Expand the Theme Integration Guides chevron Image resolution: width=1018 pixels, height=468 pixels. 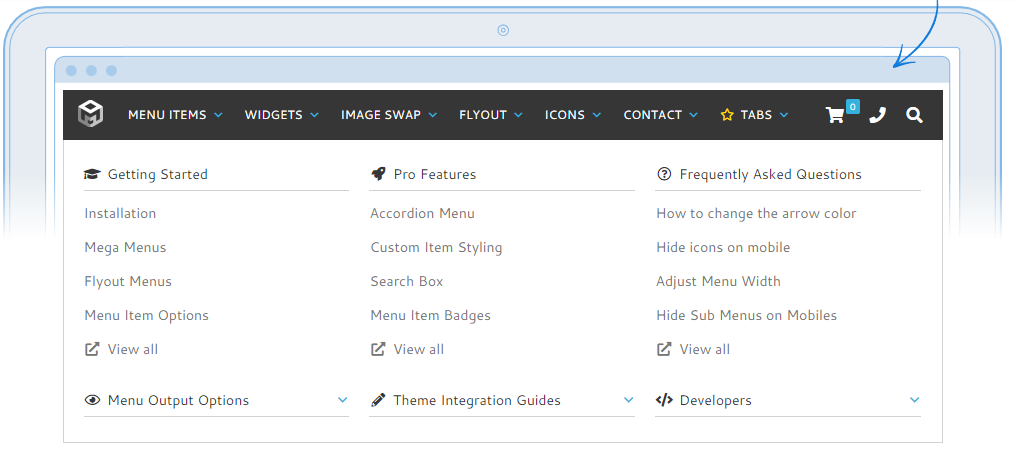pyautogui.click(x=628, y=400)
